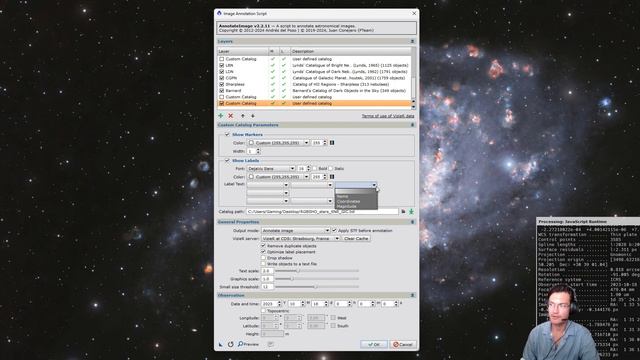Open the Font dropdown showing DejaVu Sans
Screen dimensions: 640x360
click(271, 169)
